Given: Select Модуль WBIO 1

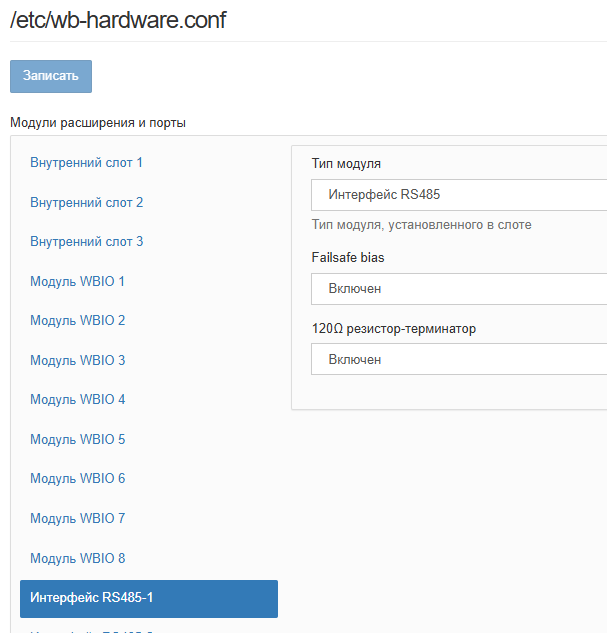Looking at the screenshot, I should tap(78, 281).
